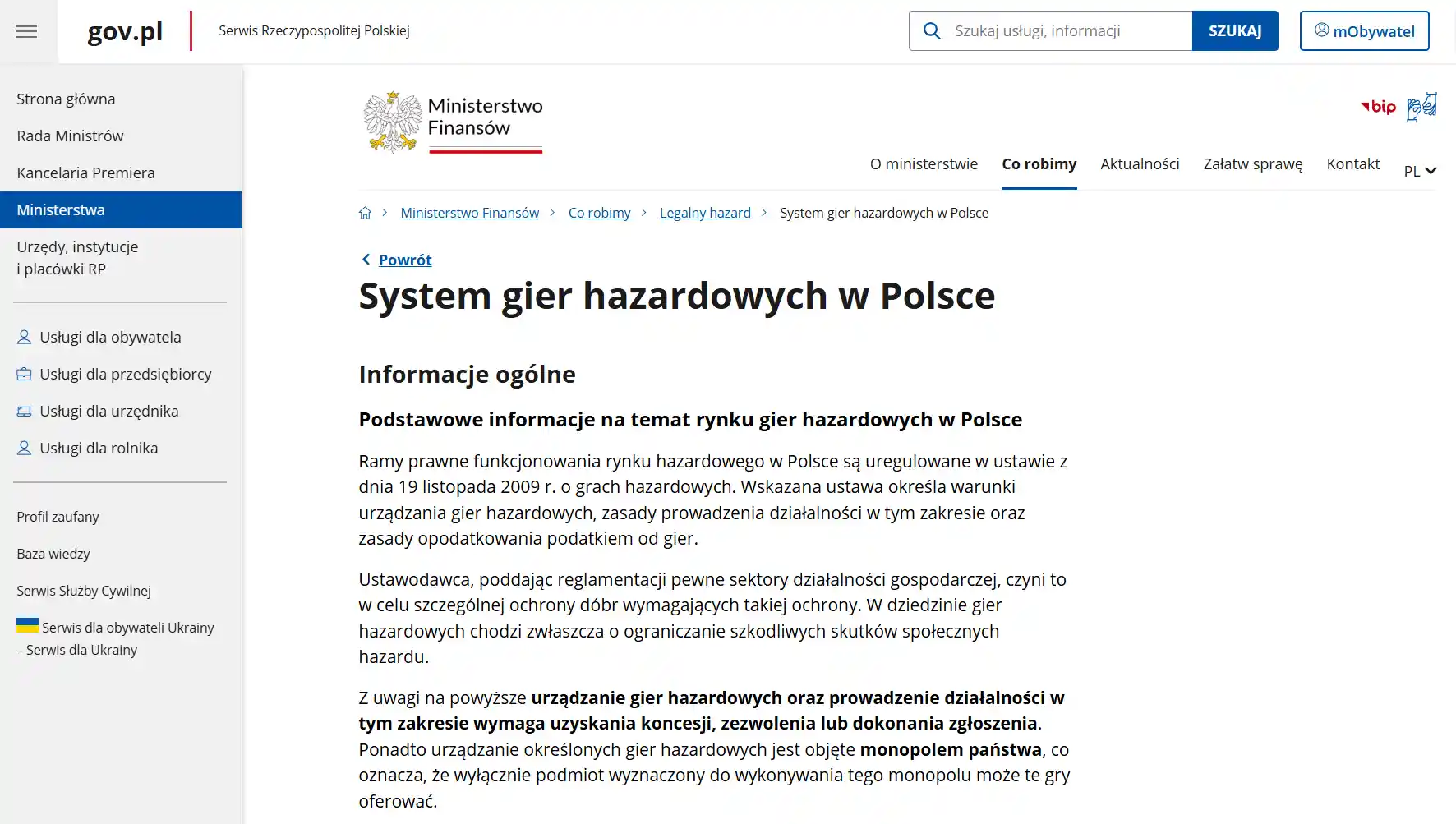Open Profil zaufany link
This screenshot has height=824, width=1456.
tap(58, 517)
